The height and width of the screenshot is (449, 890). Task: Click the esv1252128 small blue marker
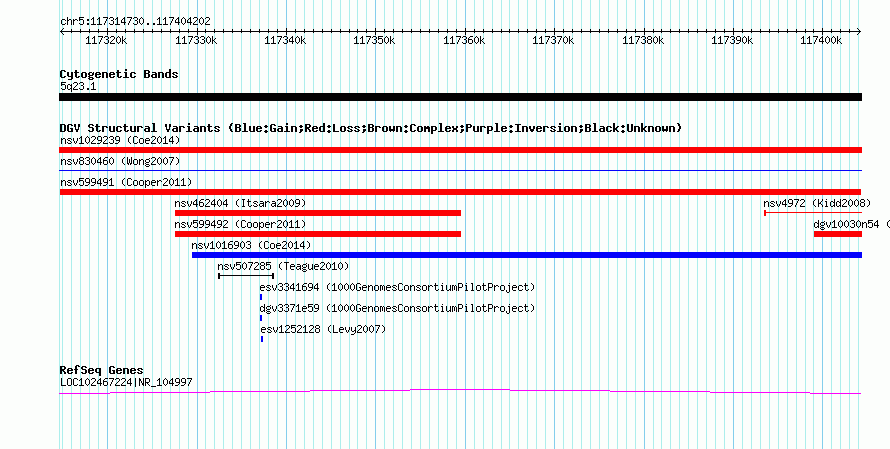[262, 339]
